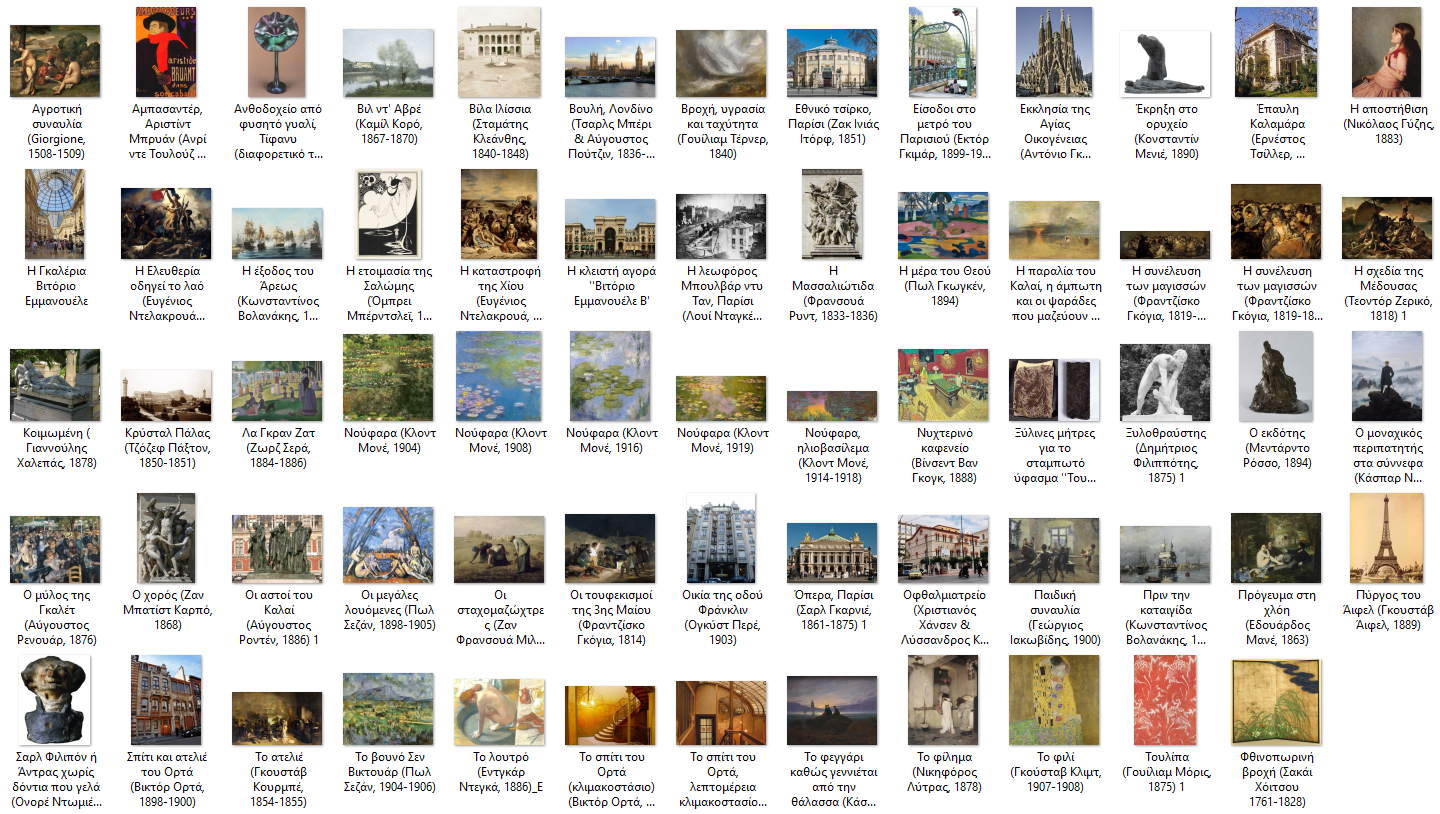Click the 'Ο μύλος της Γκαλέτ' Renoir thumbnail
This screenshot has width=1440, height=814.
[x=55, y=549]
